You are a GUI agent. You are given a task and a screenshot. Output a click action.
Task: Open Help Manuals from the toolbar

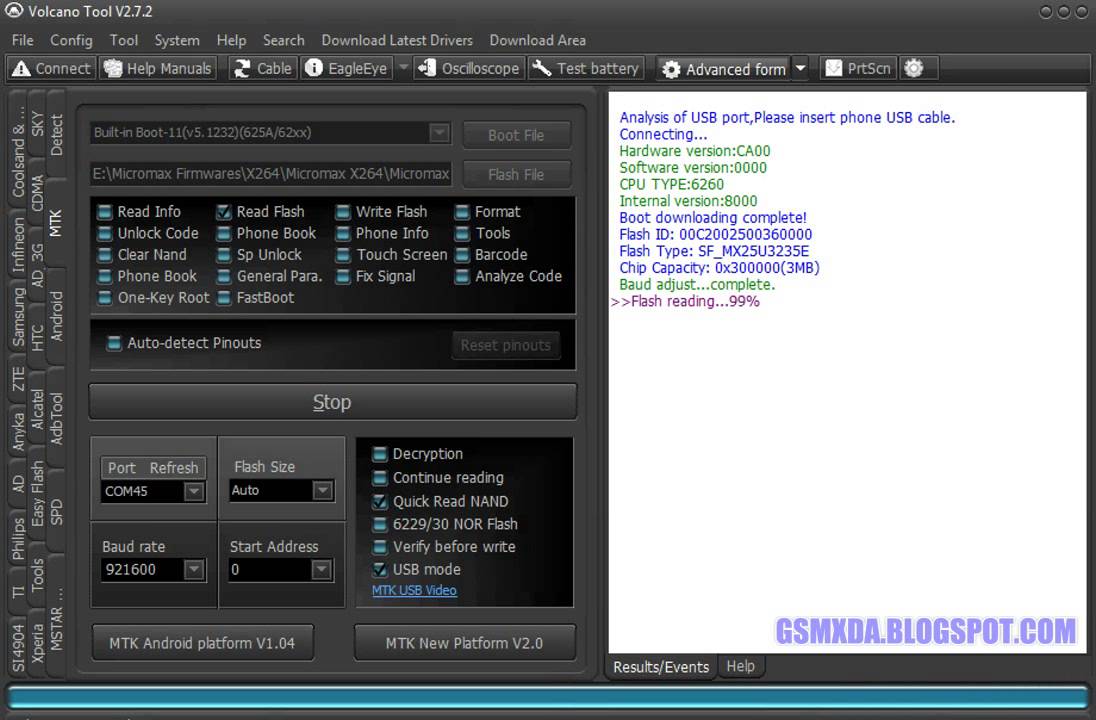(158, 69)
